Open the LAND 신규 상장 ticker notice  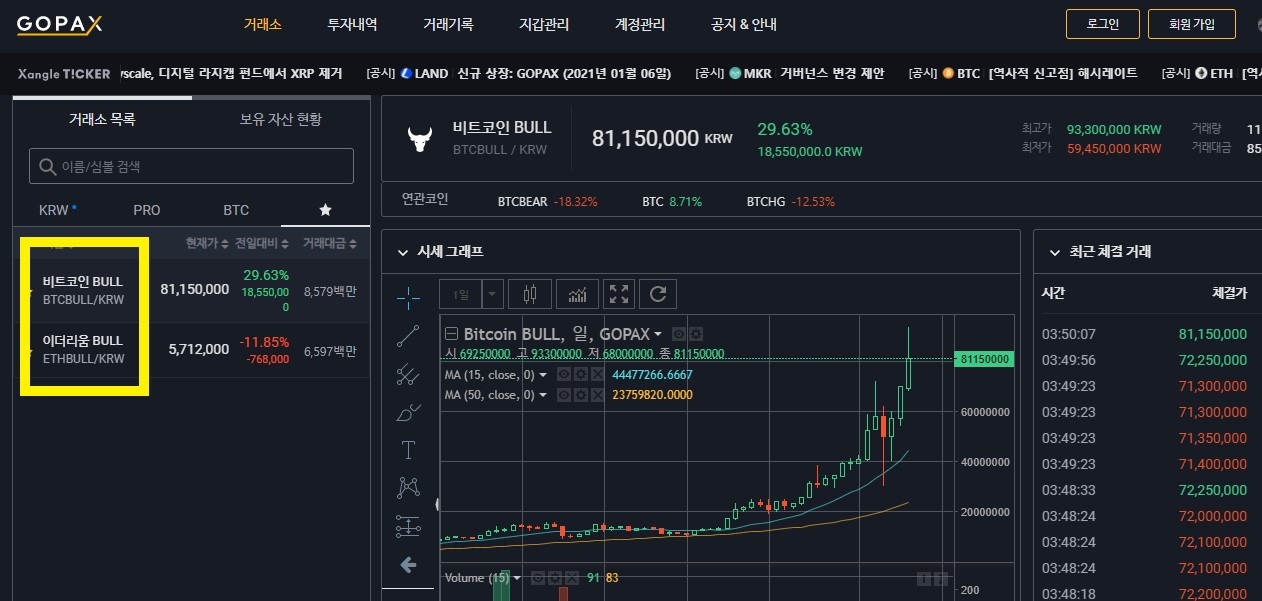pos(519,73)
